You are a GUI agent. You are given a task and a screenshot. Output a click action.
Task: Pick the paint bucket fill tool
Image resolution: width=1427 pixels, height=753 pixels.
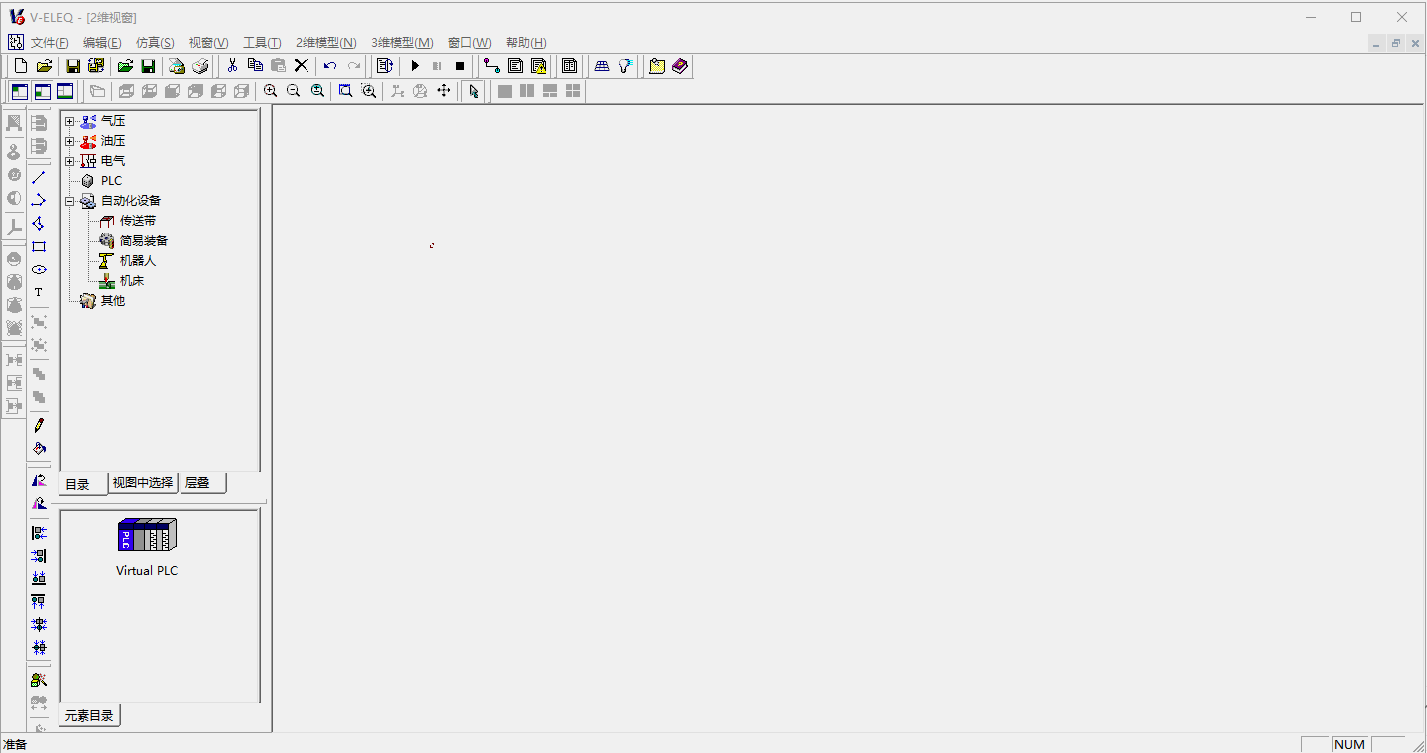point(39,448)
